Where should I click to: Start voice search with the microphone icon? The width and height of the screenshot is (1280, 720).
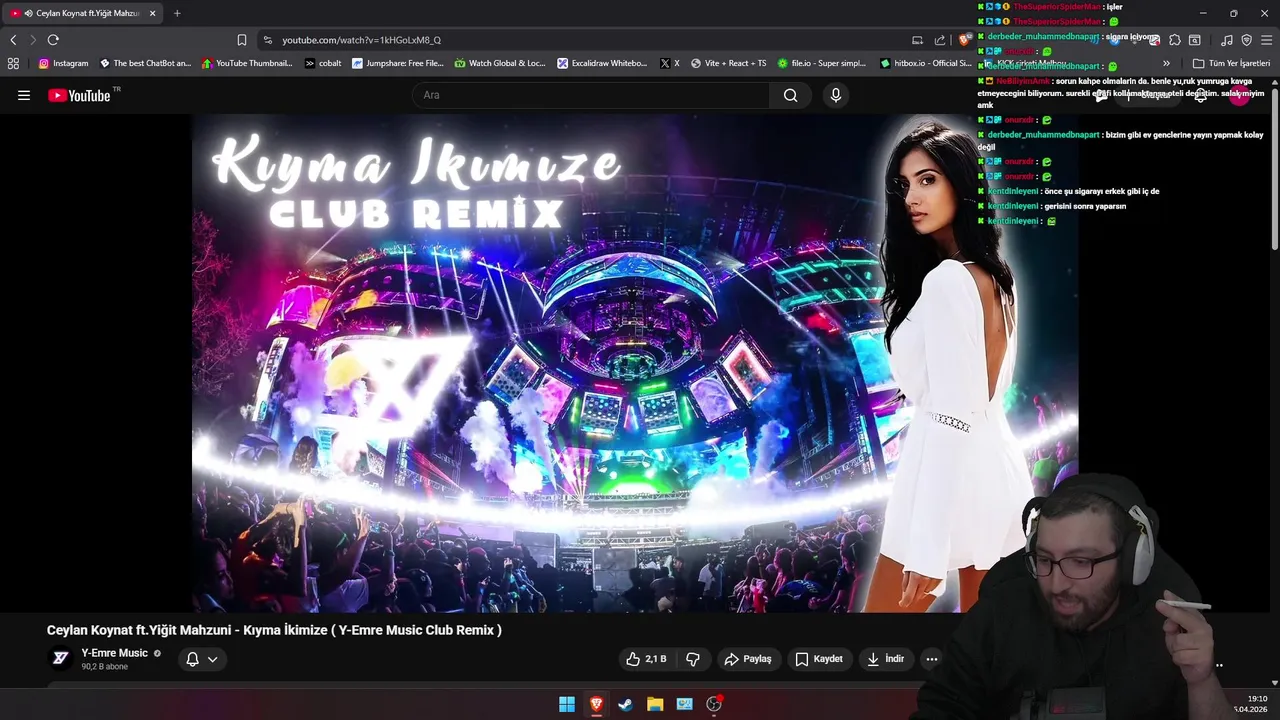click(x=836, y=95)
